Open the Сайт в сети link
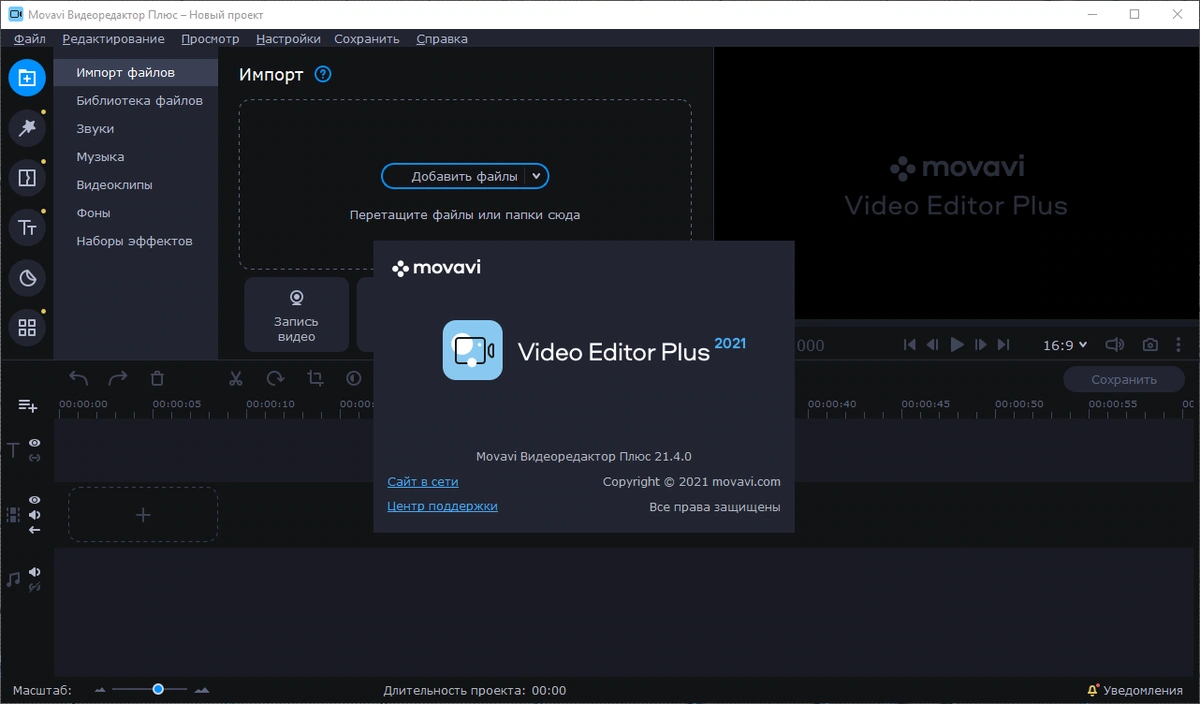1200x704 pixels. [422, 482]
